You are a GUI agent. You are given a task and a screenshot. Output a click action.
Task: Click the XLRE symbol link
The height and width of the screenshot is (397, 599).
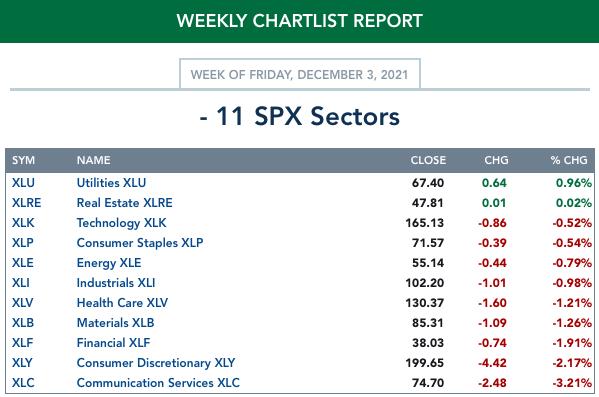pos(26,203)
